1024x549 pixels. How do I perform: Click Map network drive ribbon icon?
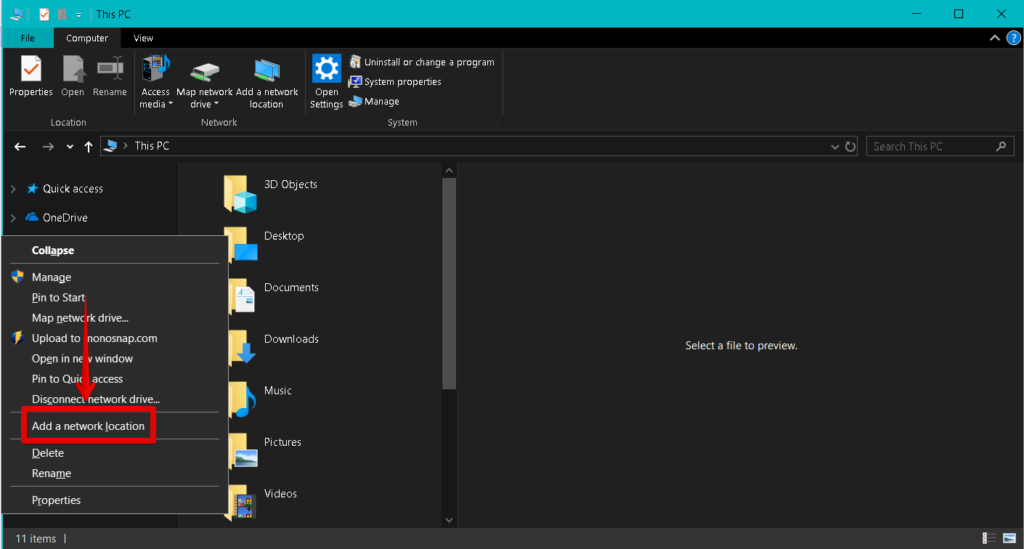click(x=204, y=71)
